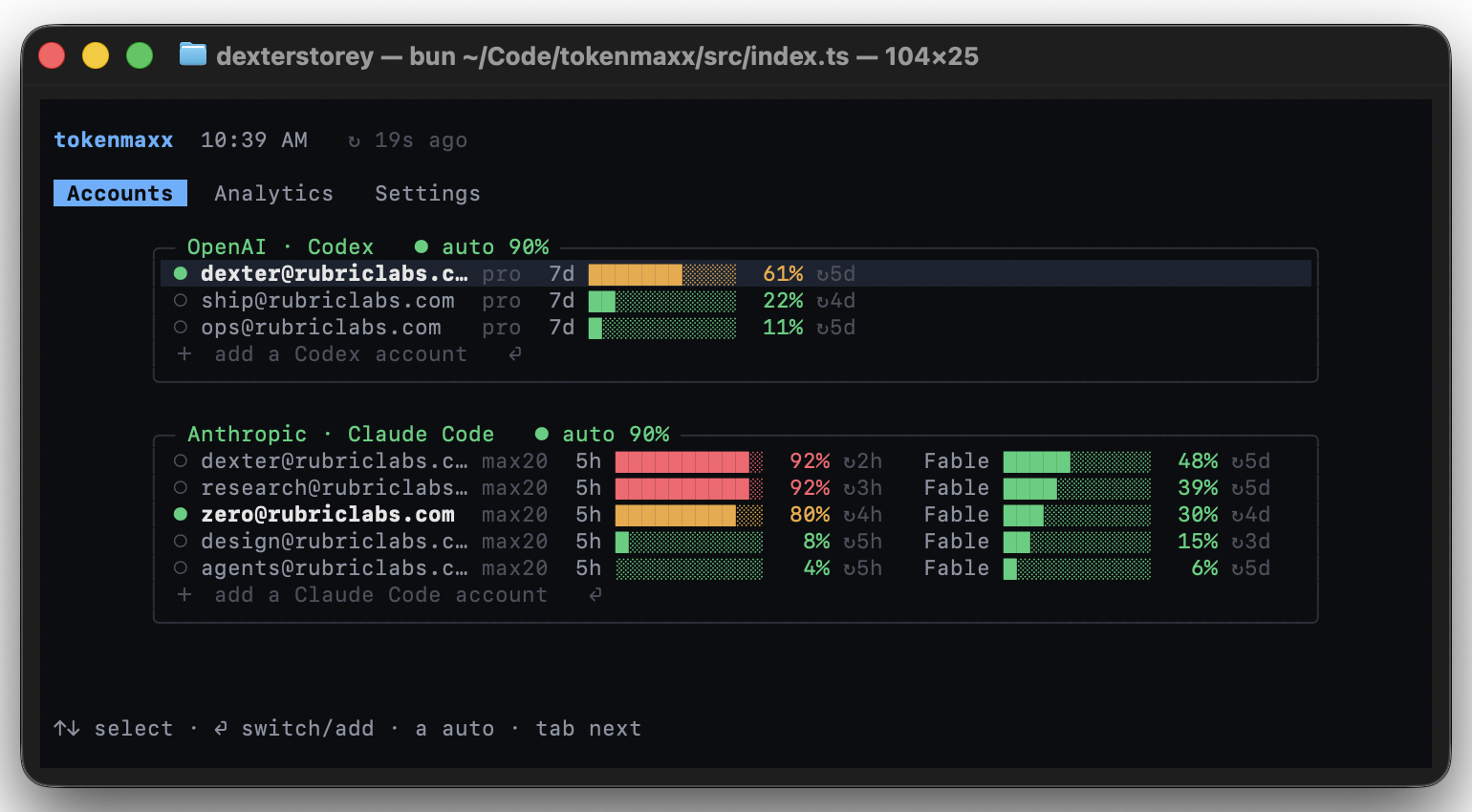Click reset icon ↻5h in design@ row
The width and height of the screenshot is (1472, 812).
pyautogui.click(x=850, y=543)
